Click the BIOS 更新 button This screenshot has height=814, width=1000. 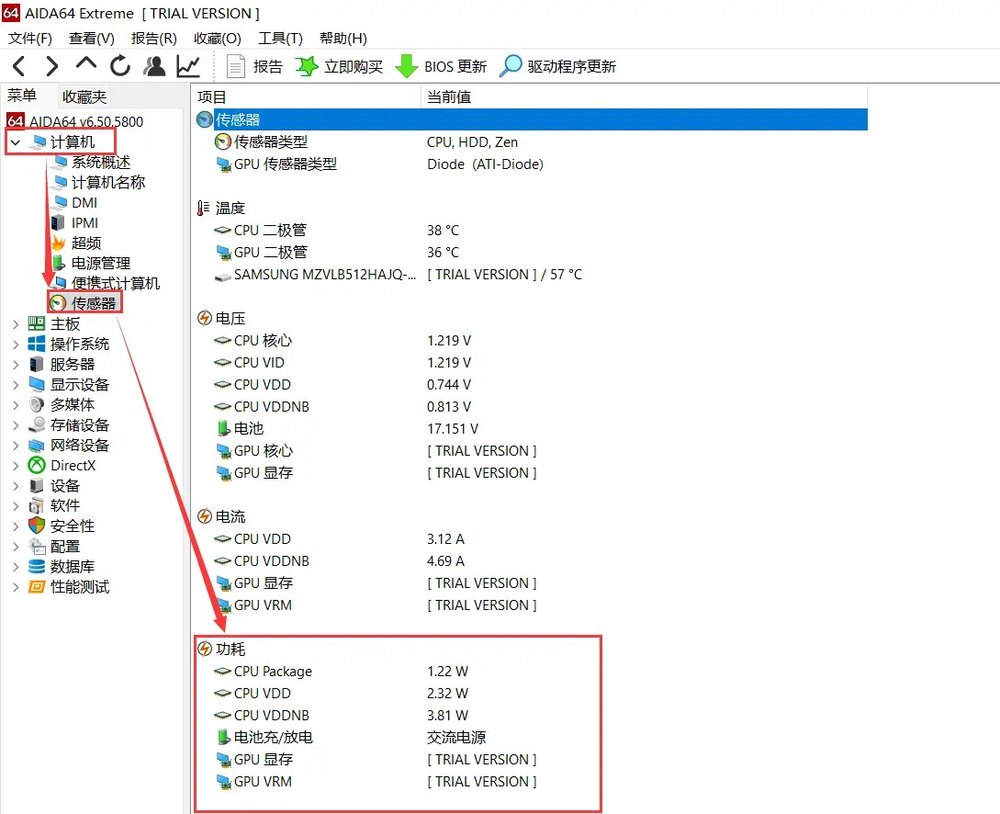point(441,66)
